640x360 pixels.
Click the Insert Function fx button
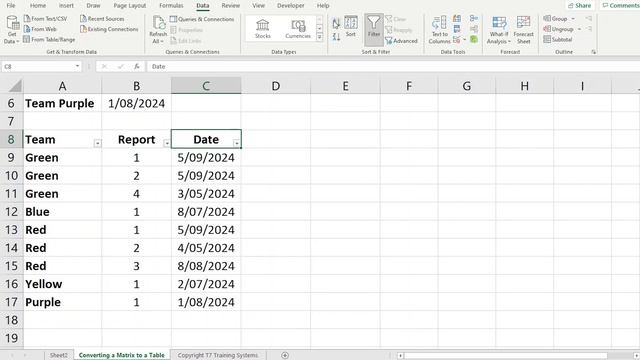tap(137, 66)
